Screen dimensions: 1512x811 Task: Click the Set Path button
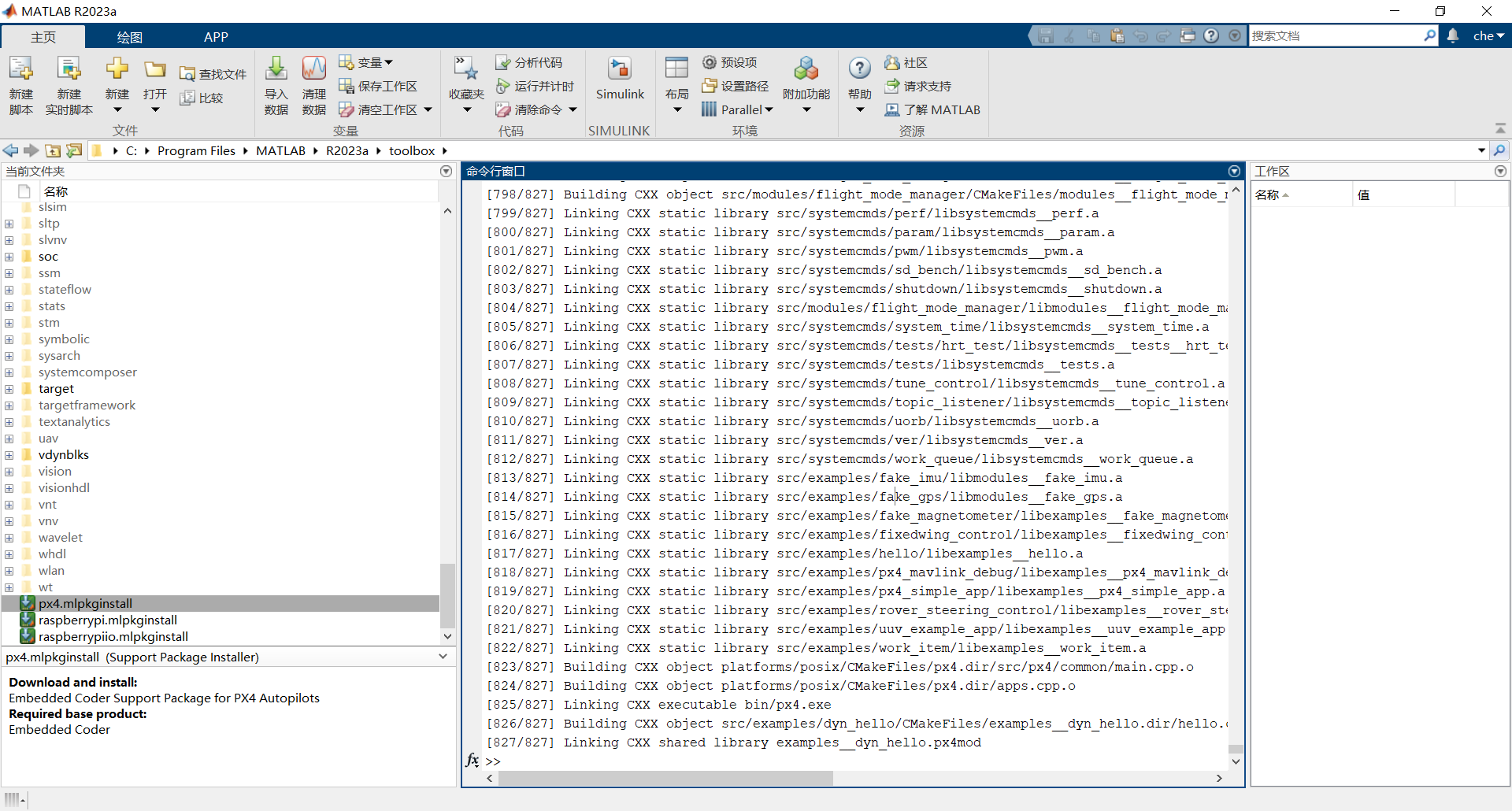(x=736, y=86)
